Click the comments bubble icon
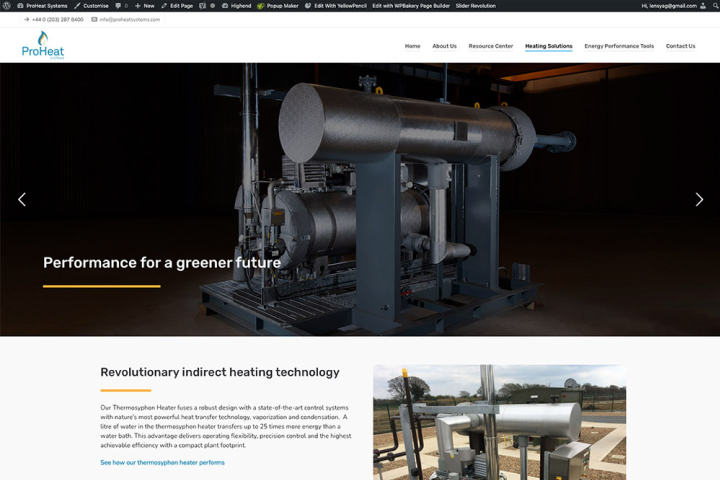The height and width of the screenshot is (480, 720). (118, 6)
